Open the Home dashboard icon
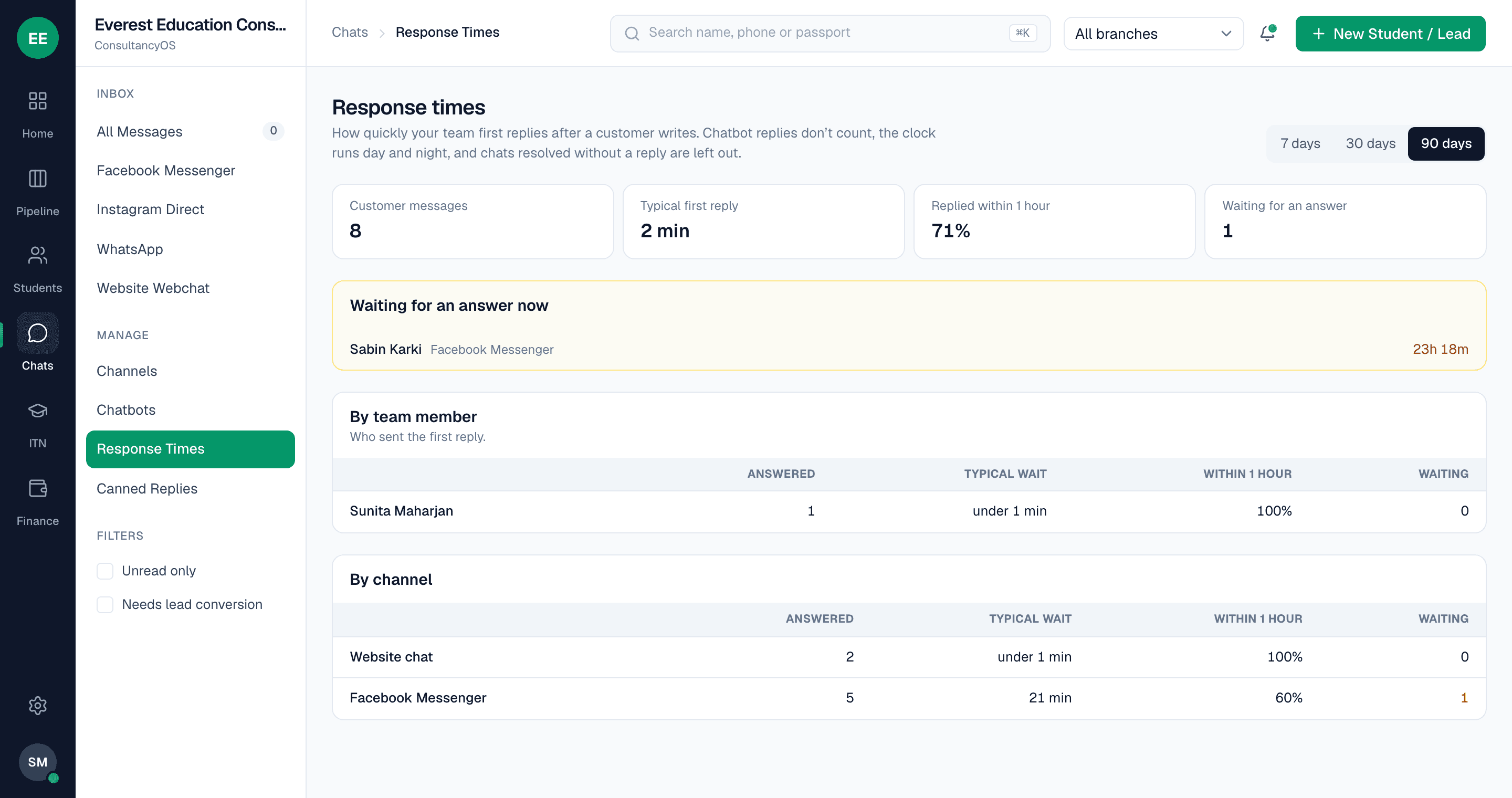 (38, 101)
